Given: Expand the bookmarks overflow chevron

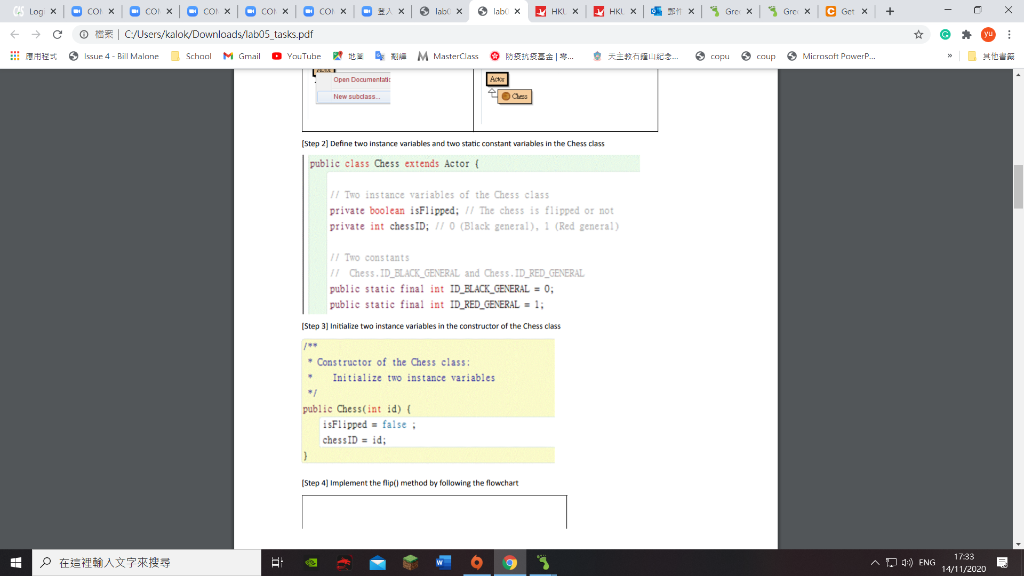Looking at the screenshot, I should pos(949,56).
